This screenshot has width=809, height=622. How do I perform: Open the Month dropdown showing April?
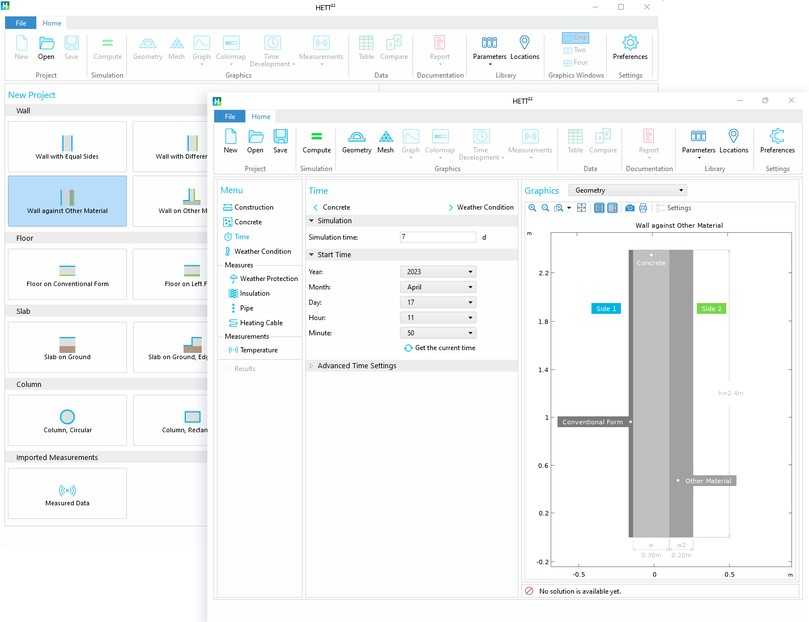pos(438,287)
